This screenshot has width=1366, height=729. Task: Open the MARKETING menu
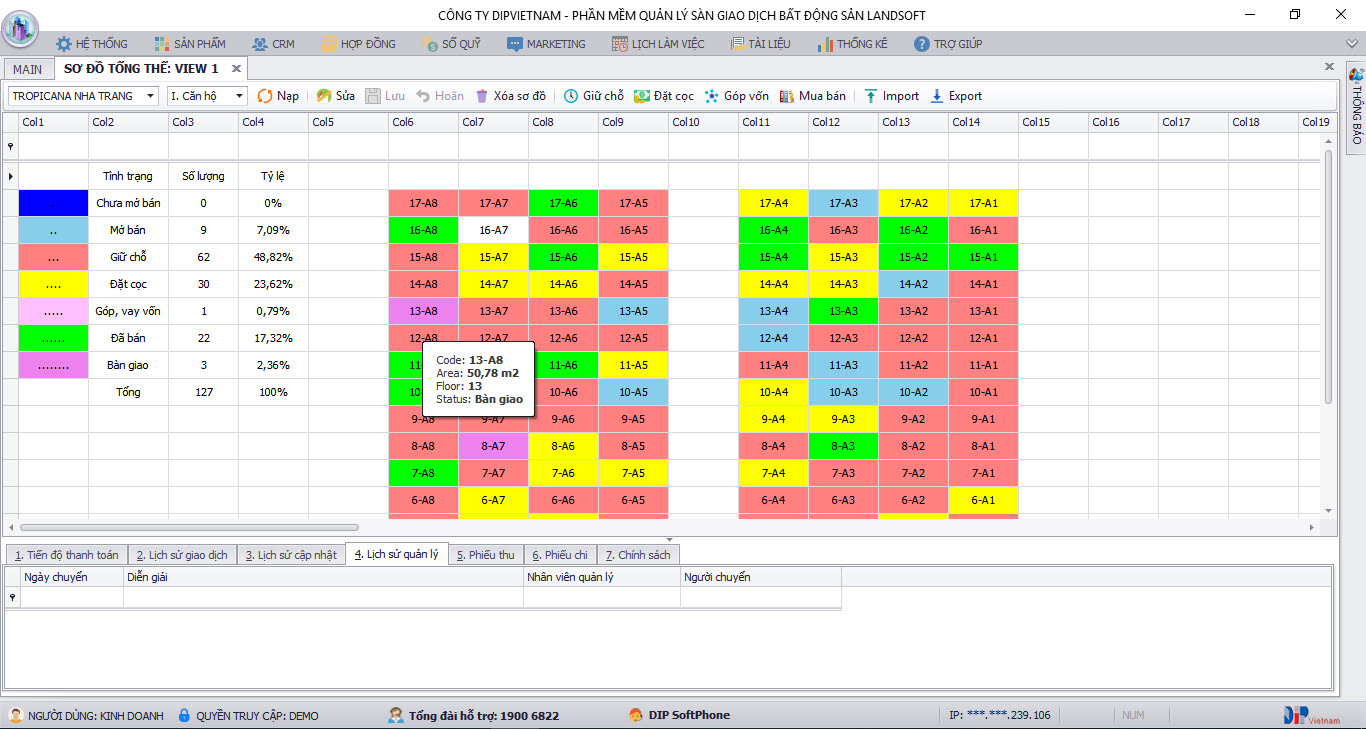point(547,44)
